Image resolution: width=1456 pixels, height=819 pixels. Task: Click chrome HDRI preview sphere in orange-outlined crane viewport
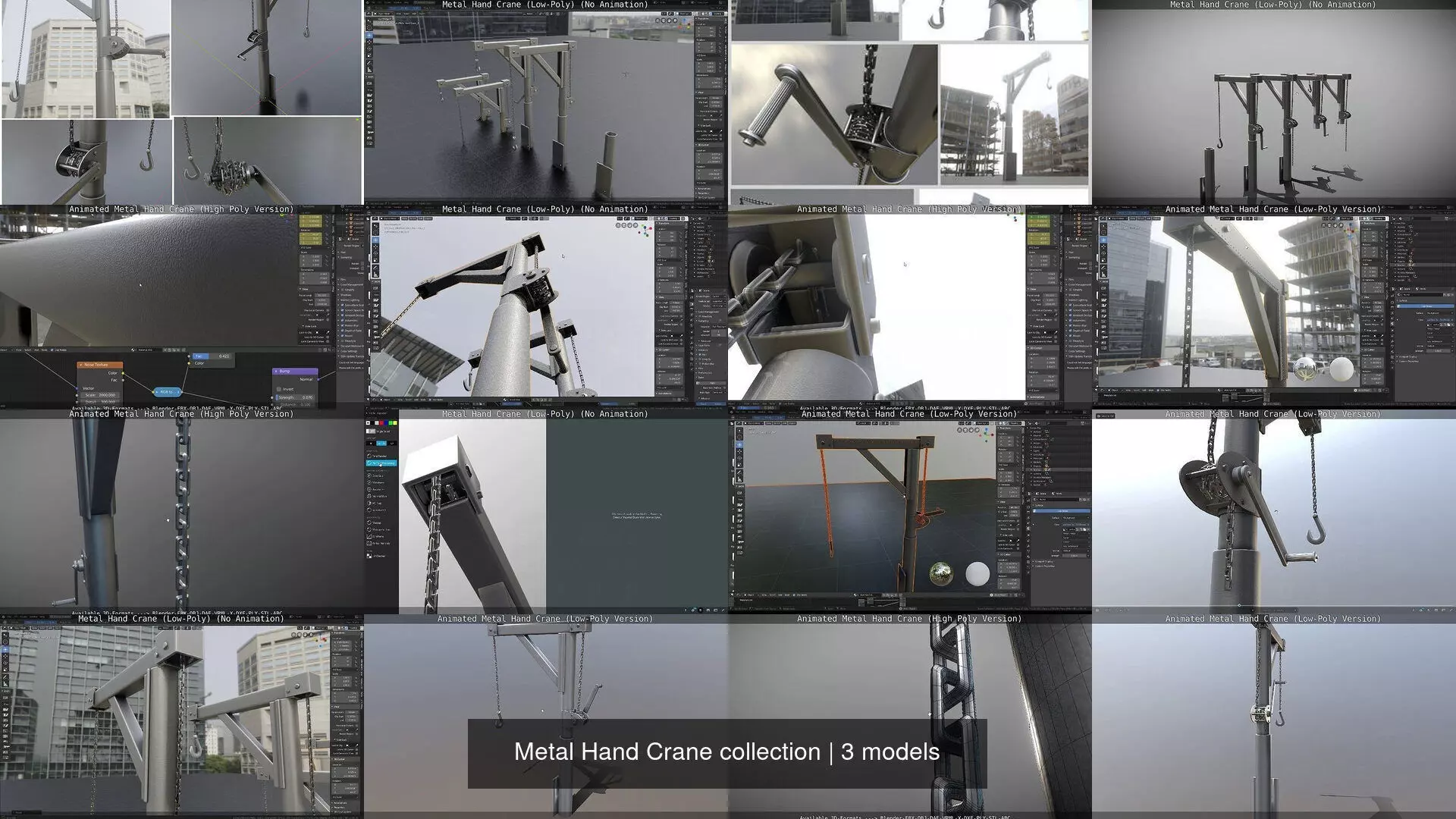click(941, 574)
